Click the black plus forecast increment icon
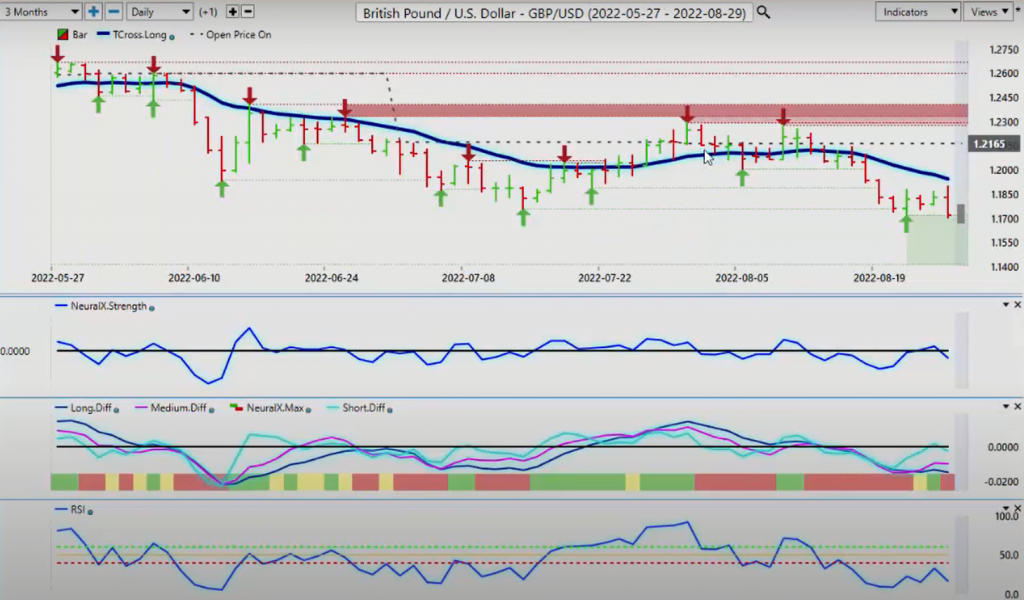 coord(232,12)
